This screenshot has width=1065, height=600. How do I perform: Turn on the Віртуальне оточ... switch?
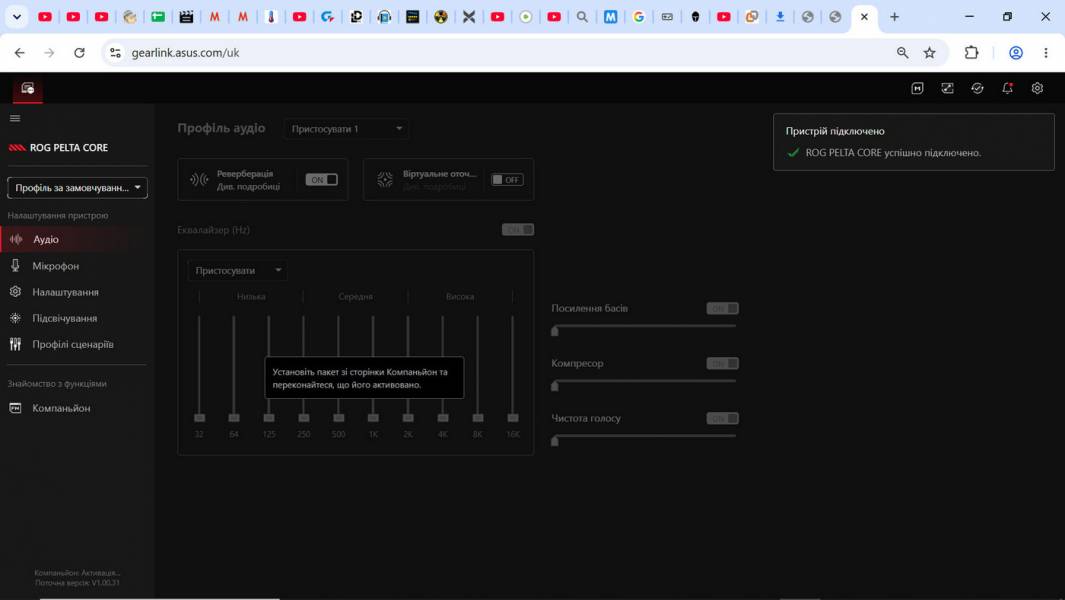pos(507,179)
